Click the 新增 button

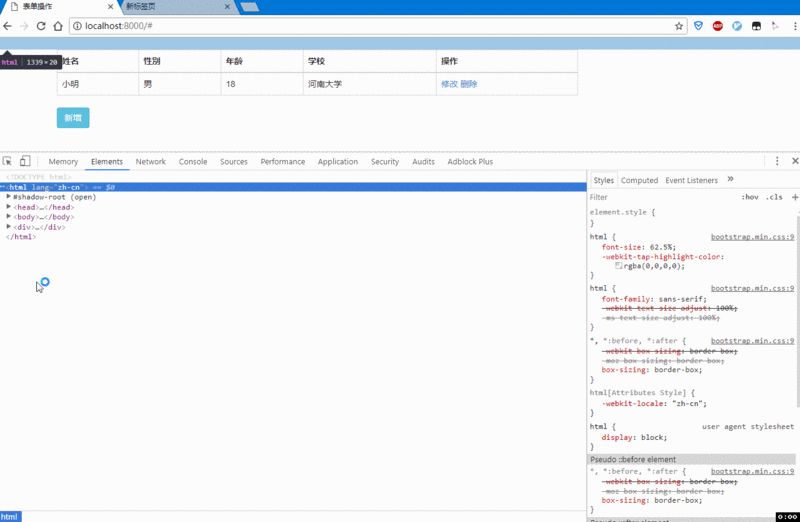tap(73, 118)
